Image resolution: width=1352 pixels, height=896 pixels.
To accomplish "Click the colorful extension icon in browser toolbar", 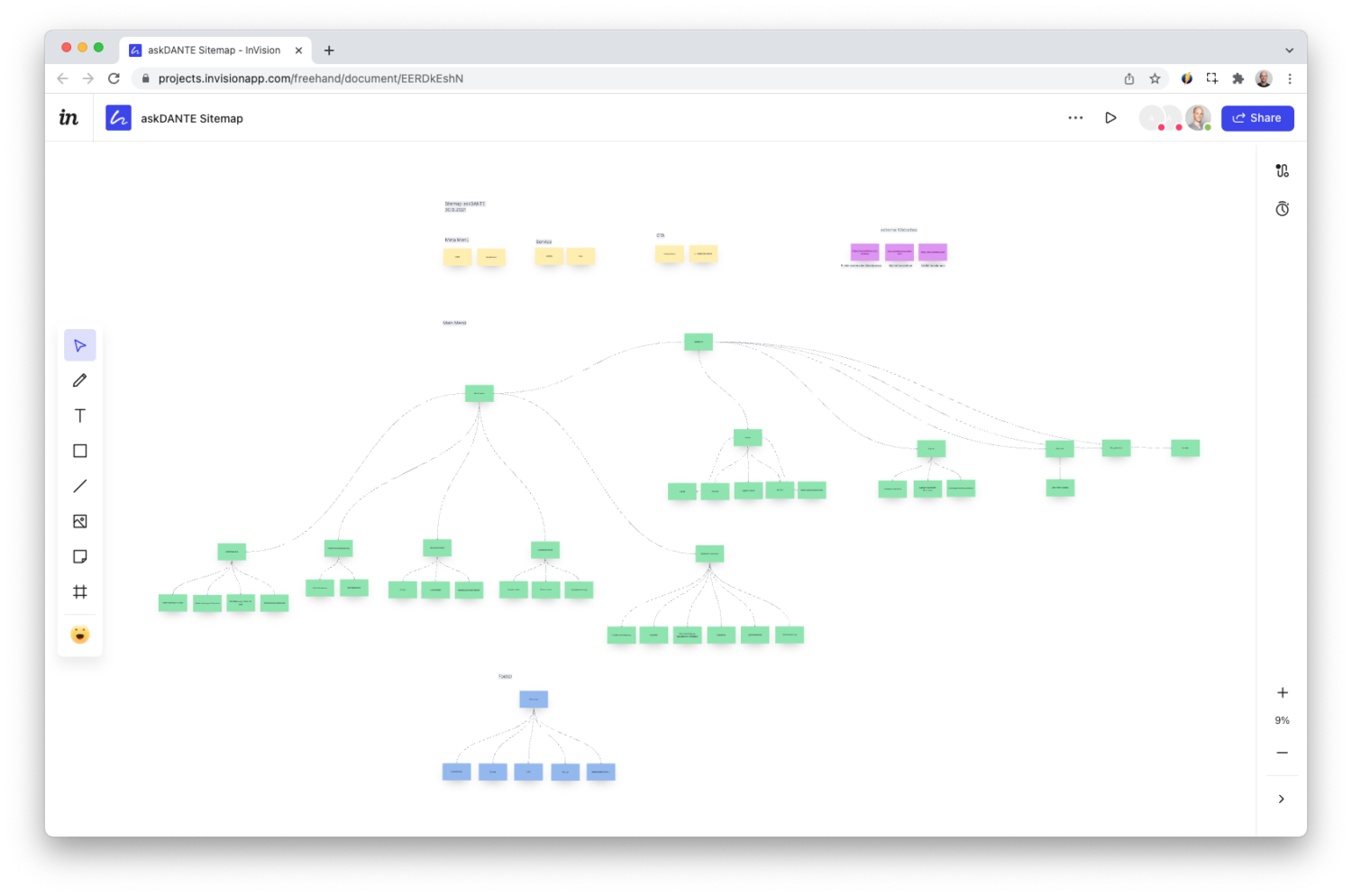I will tap(1187, 78).
